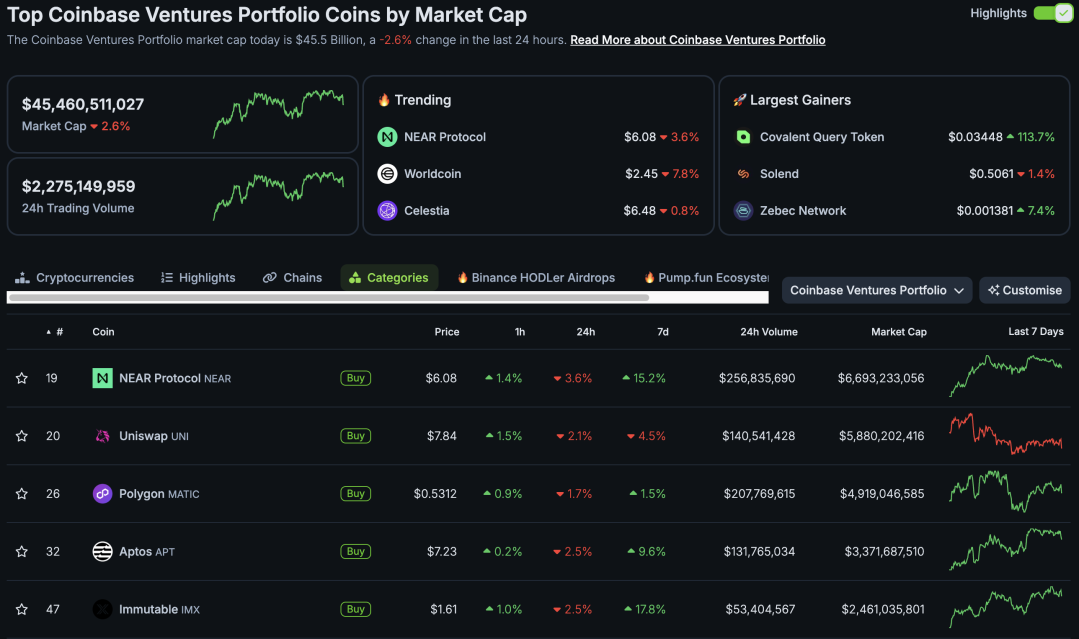Favorite the Immutable IMX row
1079x639 pixels.
[x=21, y=608]
